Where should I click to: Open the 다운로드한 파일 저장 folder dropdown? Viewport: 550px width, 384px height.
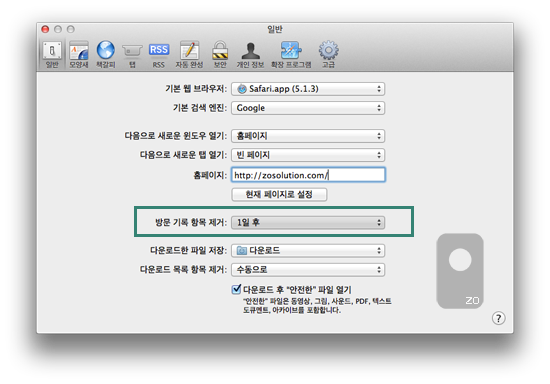coord(308,250)
